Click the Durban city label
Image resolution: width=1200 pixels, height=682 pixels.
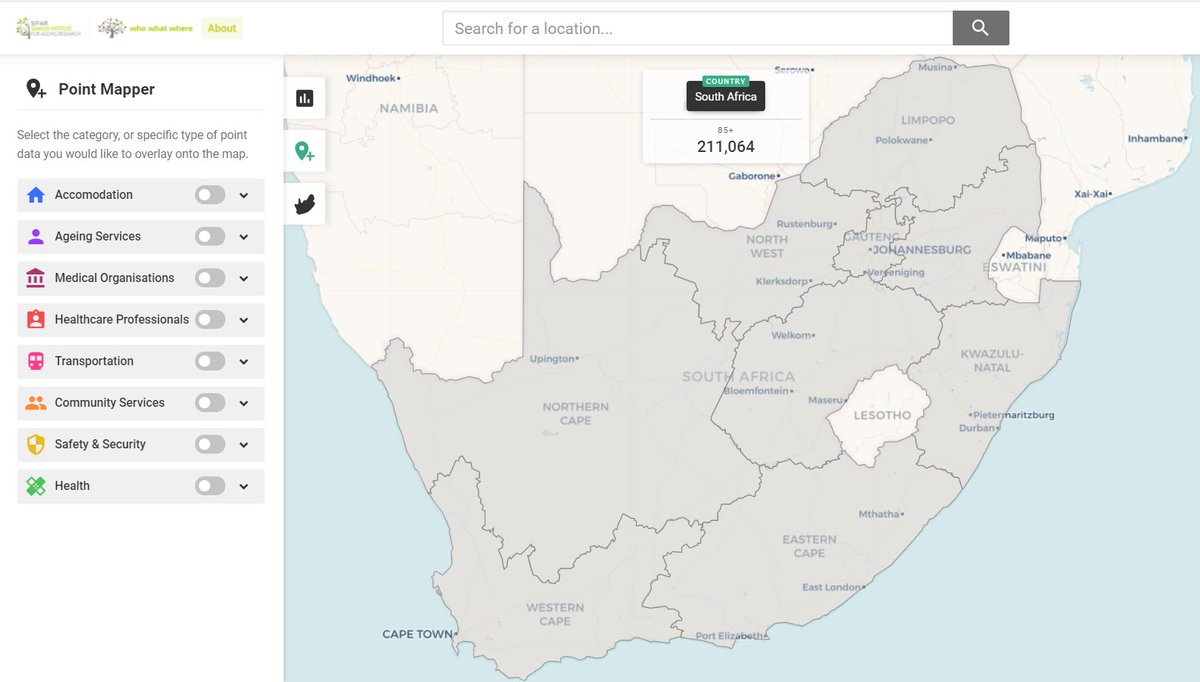click(x=977, y=428)
